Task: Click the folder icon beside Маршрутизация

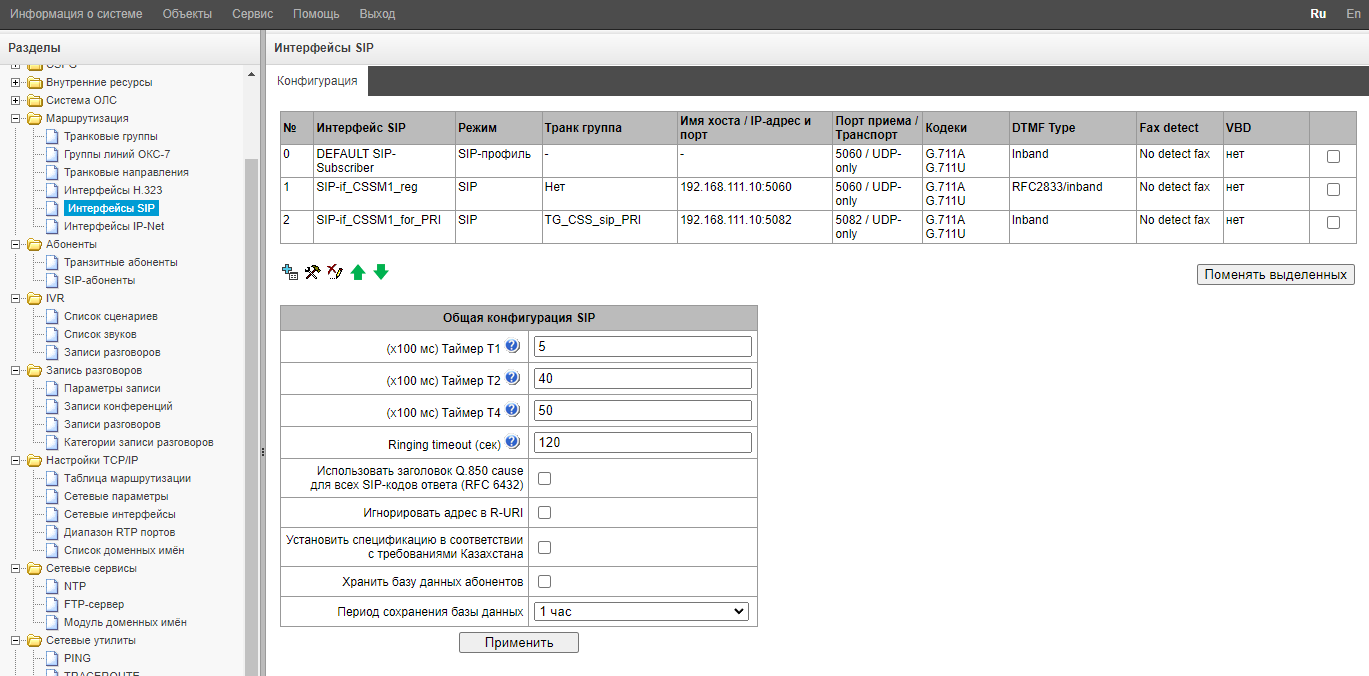Action: click(35, 118)
